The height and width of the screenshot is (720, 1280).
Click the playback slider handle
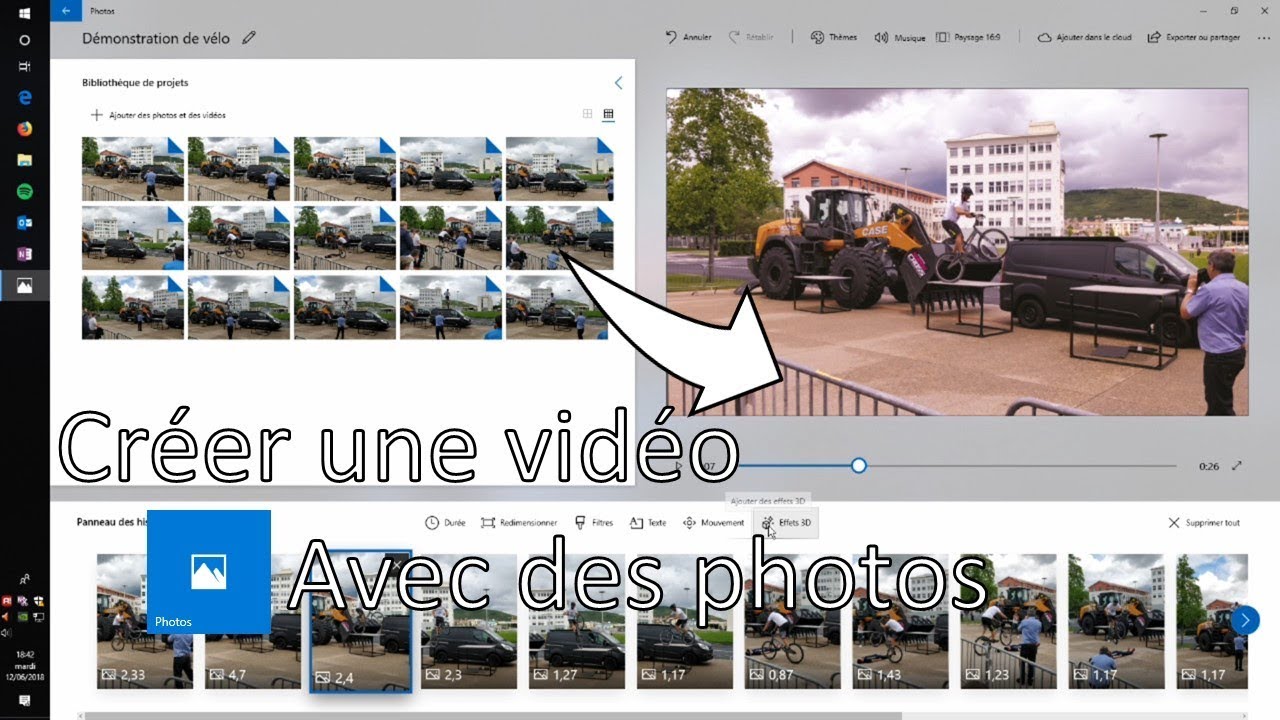coord(858,465)
